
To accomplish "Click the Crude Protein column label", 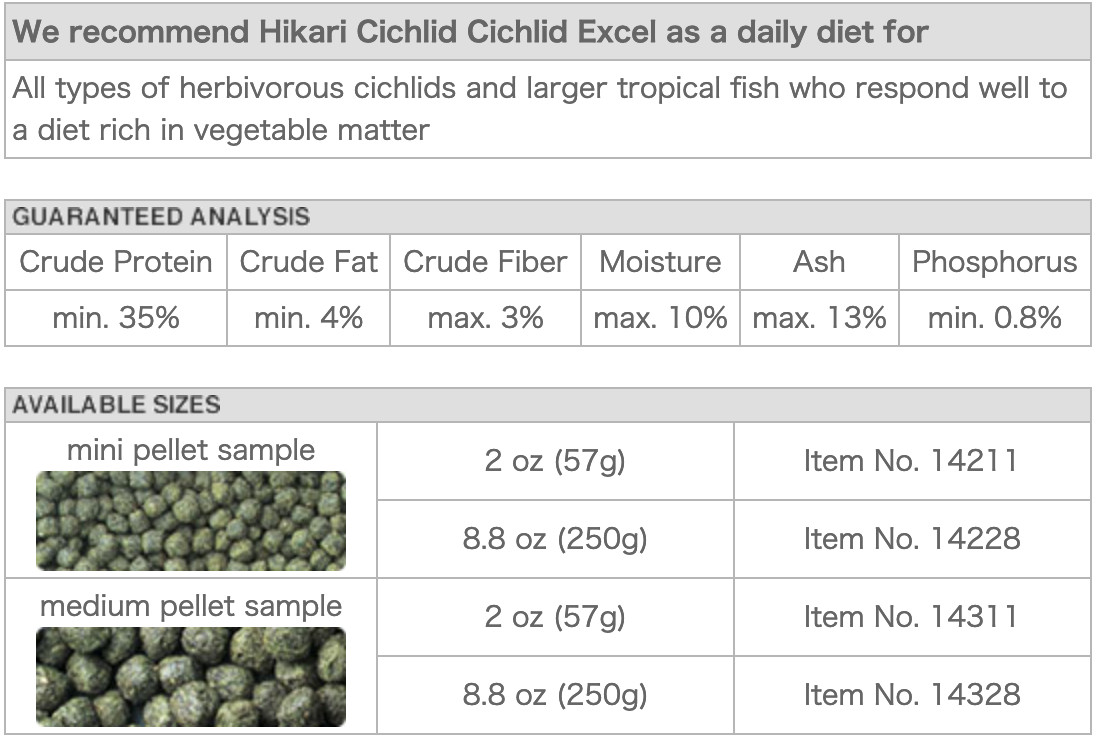I will (x=116, y=262).
